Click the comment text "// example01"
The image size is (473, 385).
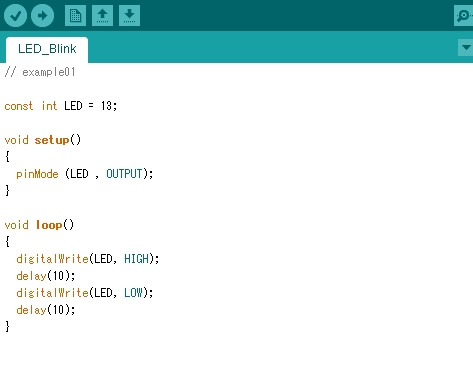[40, 72]
